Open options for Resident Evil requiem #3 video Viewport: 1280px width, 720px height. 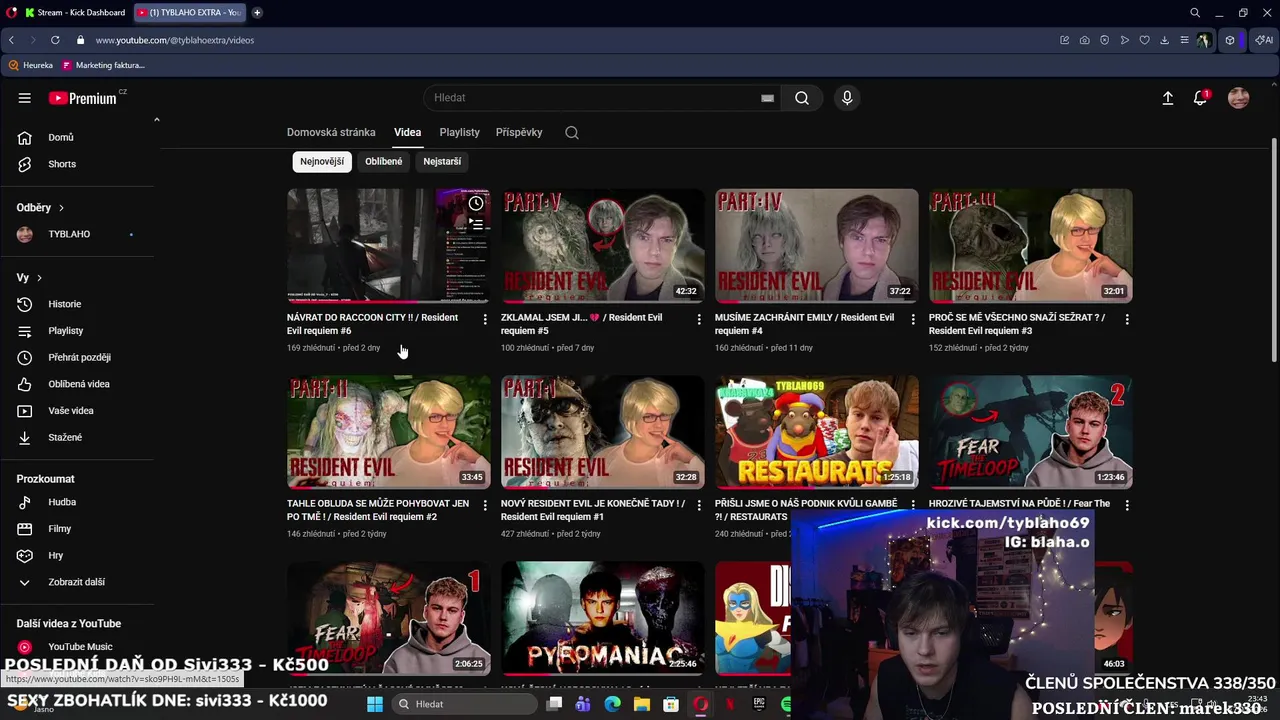click(1127, 319)
